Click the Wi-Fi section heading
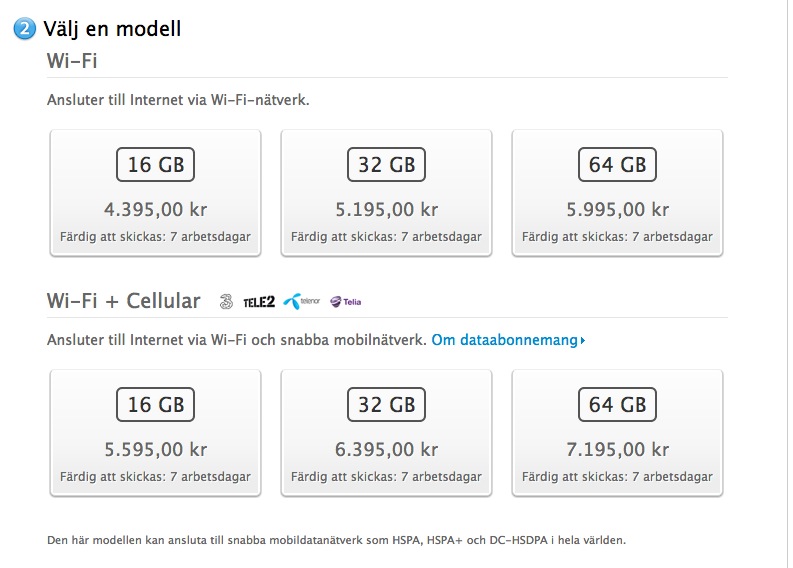Screen dimensions: 793x568 tap(72, 61)
